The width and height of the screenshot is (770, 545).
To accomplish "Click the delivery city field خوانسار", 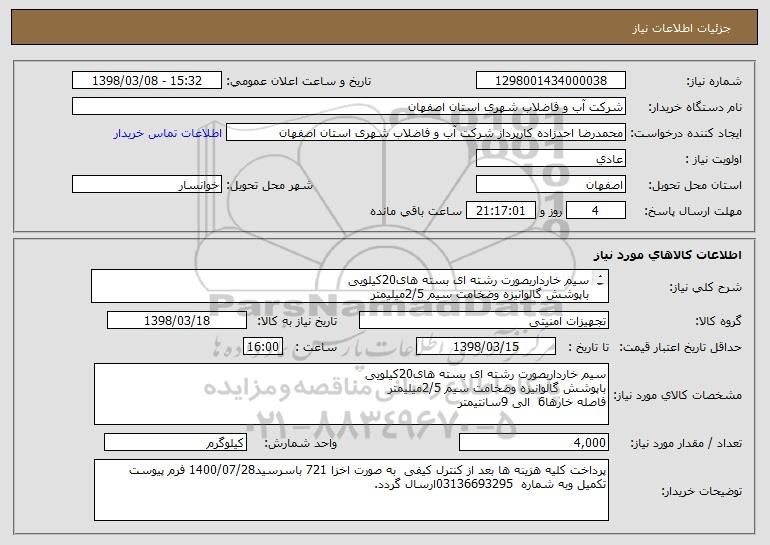I will coord(147,185).
